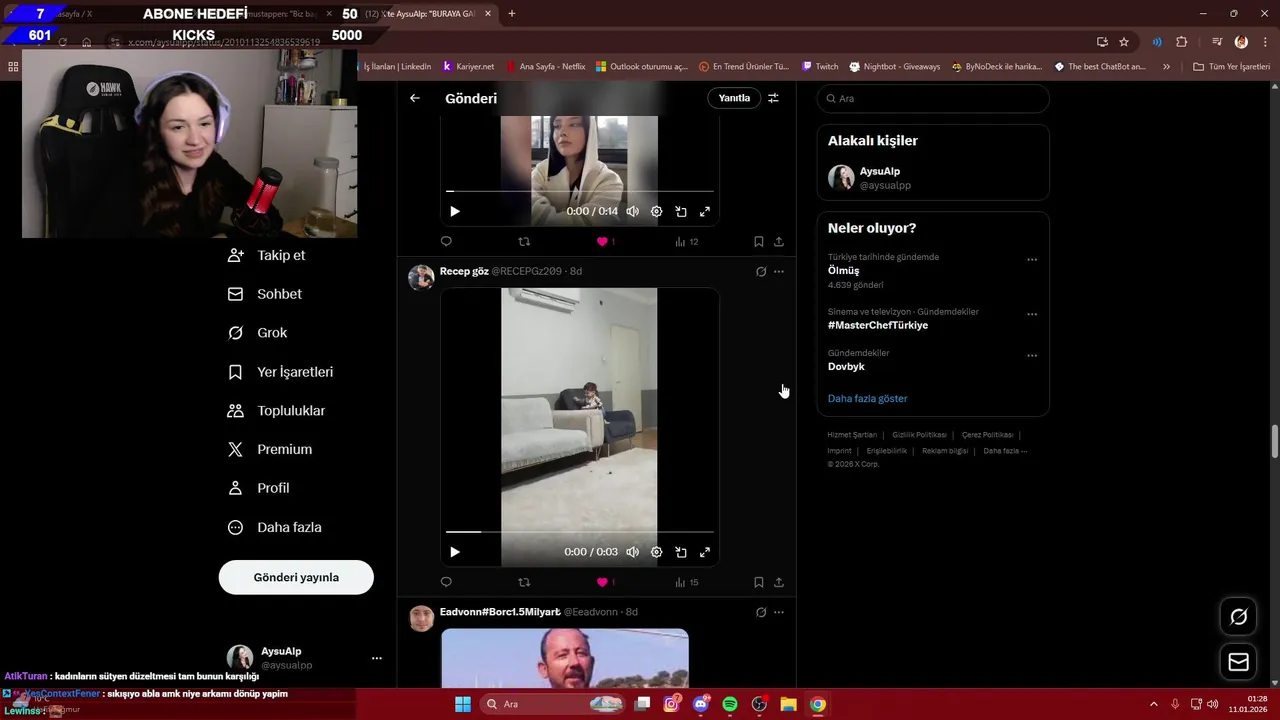Open Yer İşaretleri in sidebar
The image size is (1280, 720).
tap(281, 372)
